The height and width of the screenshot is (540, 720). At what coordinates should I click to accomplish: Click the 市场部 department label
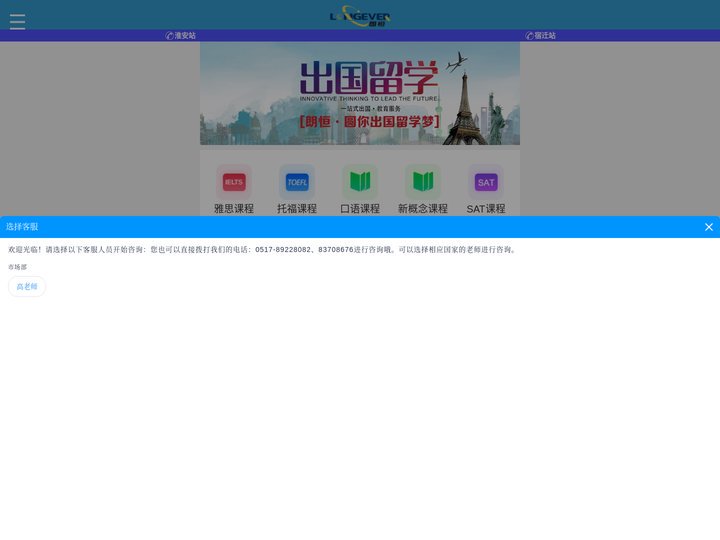[17, 267]
